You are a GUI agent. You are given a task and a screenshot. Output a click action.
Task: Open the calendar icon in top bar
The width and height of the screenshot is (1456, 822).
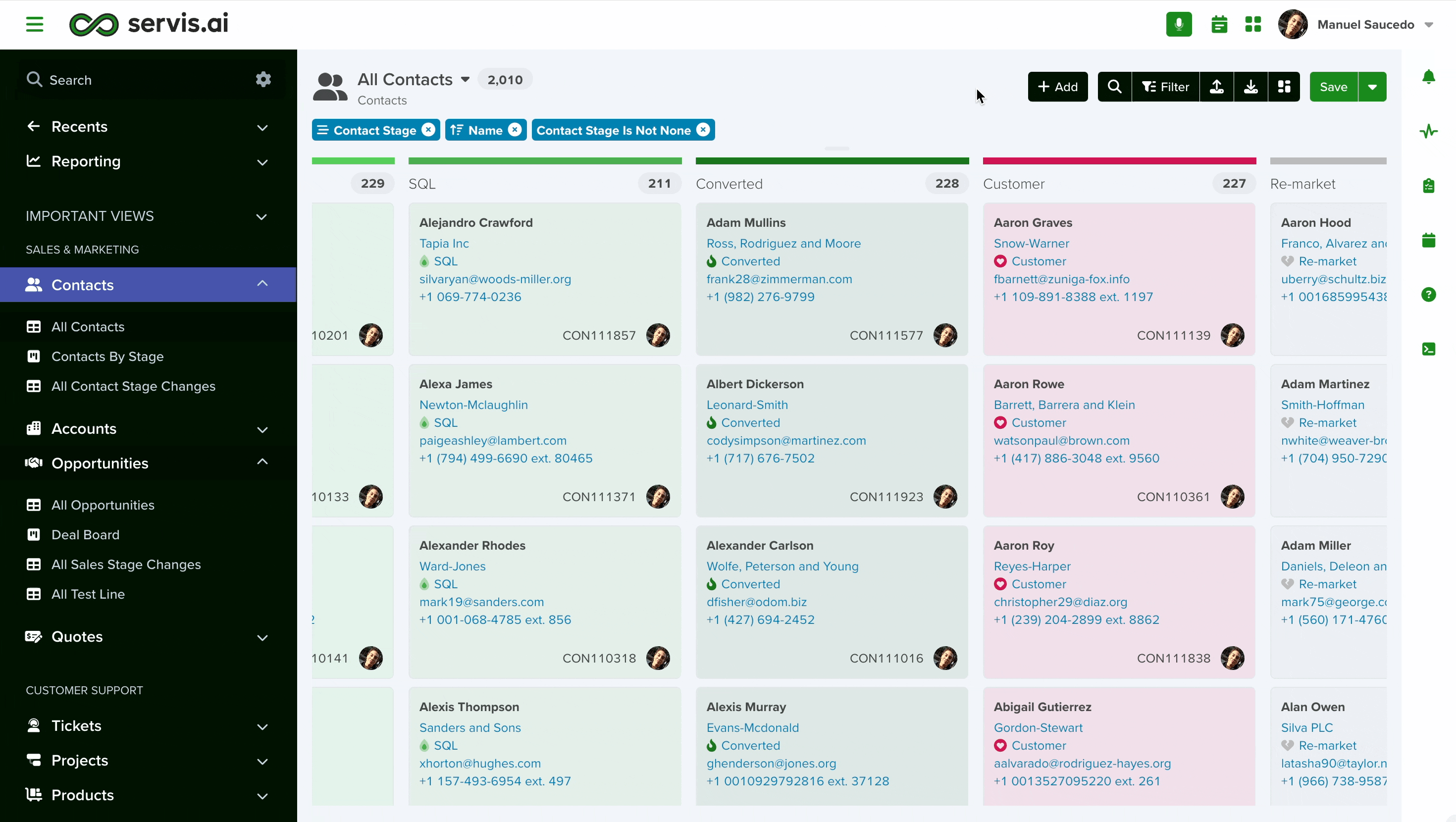(1219, 24)
